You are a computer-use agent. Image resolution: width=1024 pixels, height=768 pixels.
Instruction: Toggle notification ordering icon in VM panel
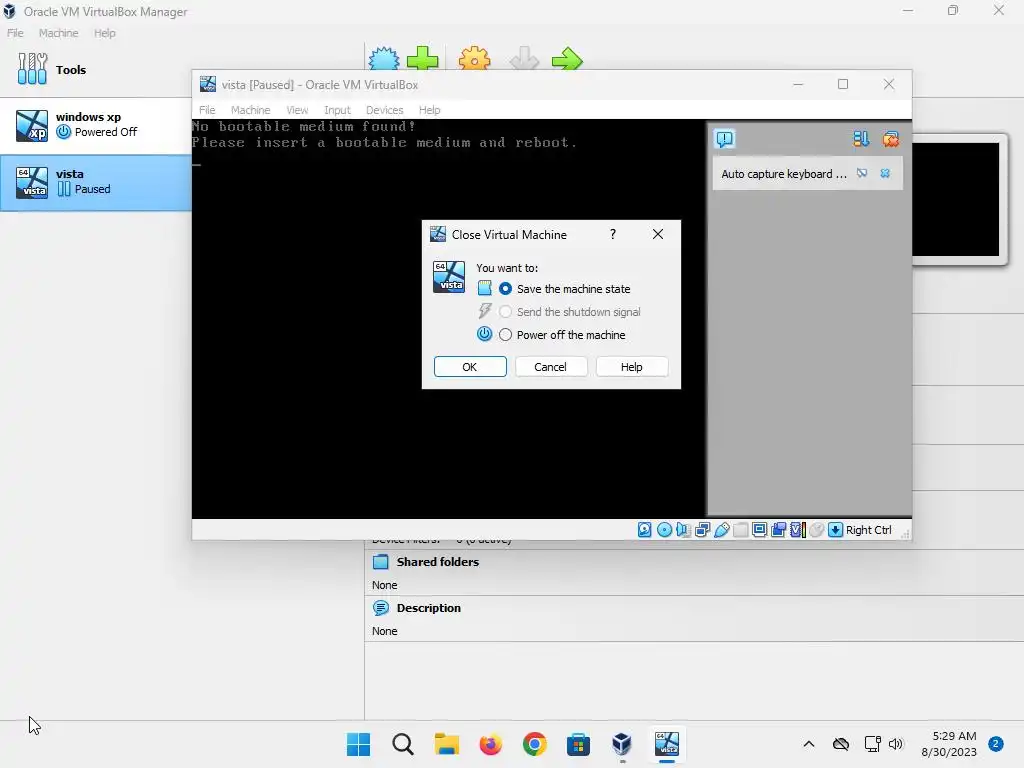coord(861,139)
